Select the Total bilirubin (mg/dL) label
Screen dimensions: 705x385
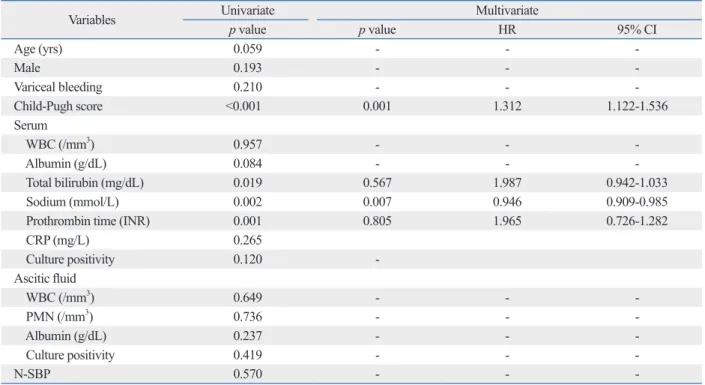pyautogui.click(x=85, y=183)
